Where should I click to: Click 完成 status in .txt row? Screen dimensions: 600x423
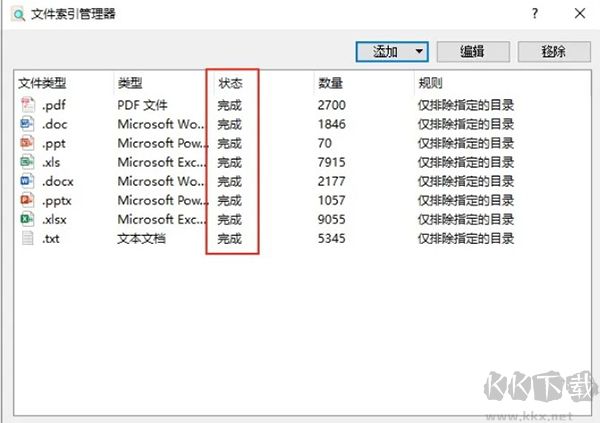tap(230, 238)
